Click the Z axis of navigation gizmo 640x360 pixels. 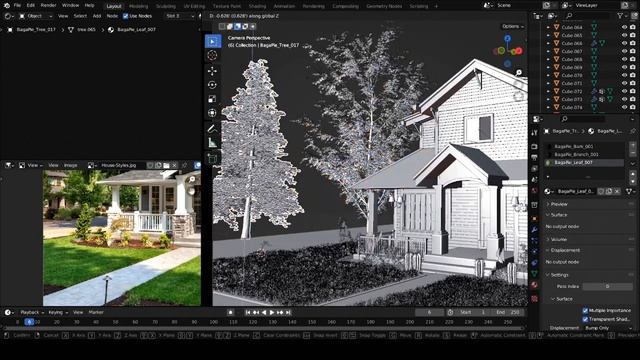507,38
